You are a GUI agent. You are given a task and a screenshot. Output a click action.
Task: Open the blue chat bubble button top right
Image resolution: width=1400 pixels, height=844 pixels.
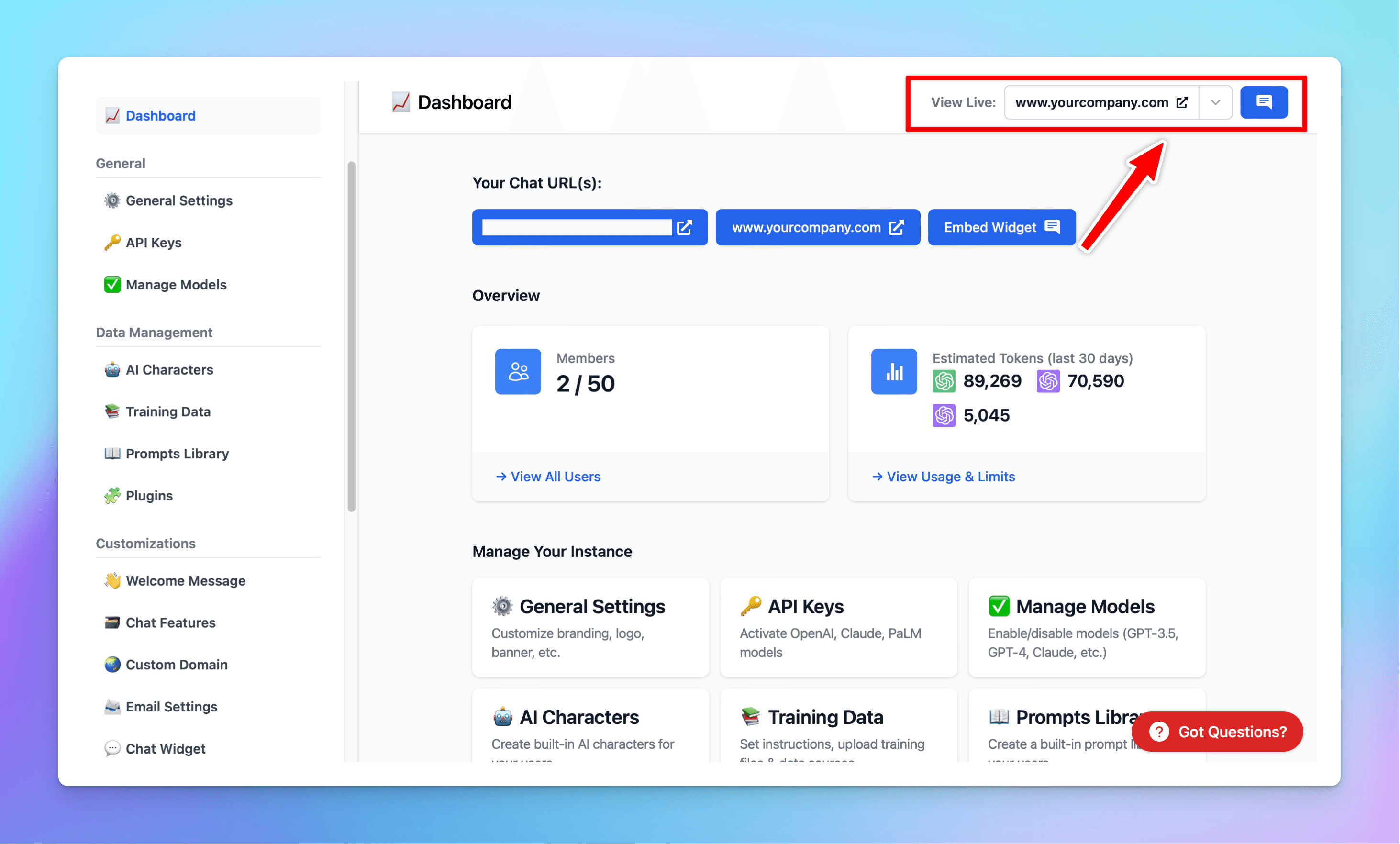click(1264, 102)
